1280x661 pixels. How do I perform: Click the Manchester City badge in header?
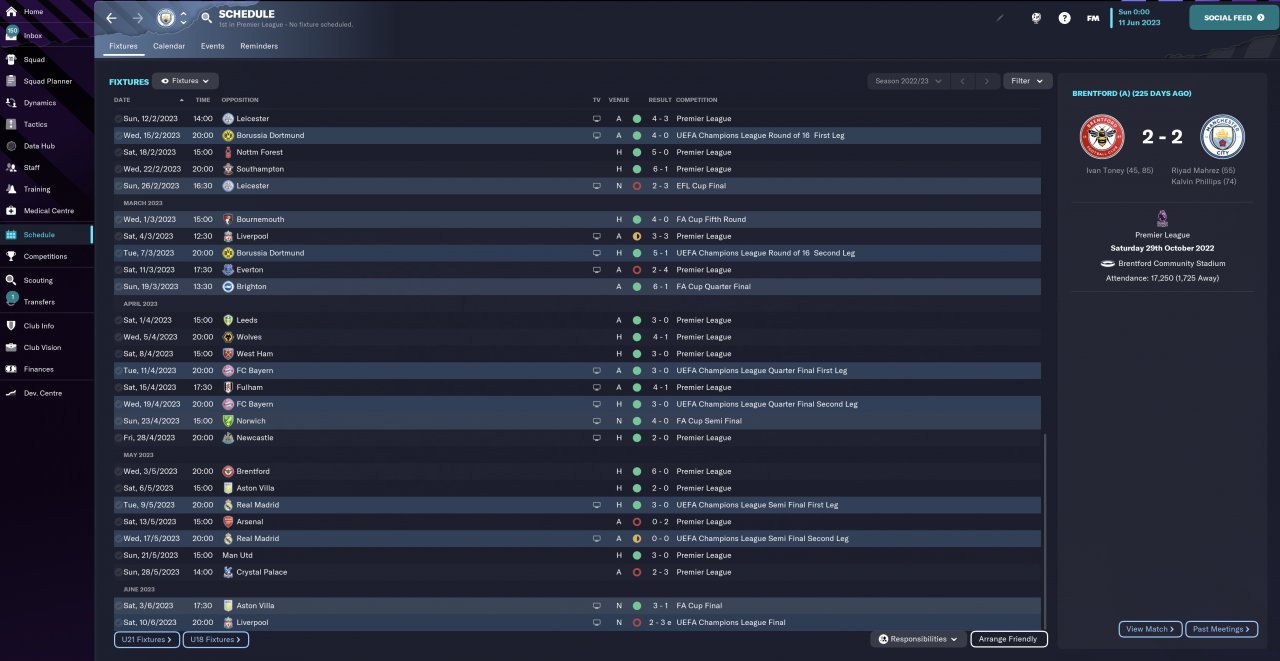165,18
